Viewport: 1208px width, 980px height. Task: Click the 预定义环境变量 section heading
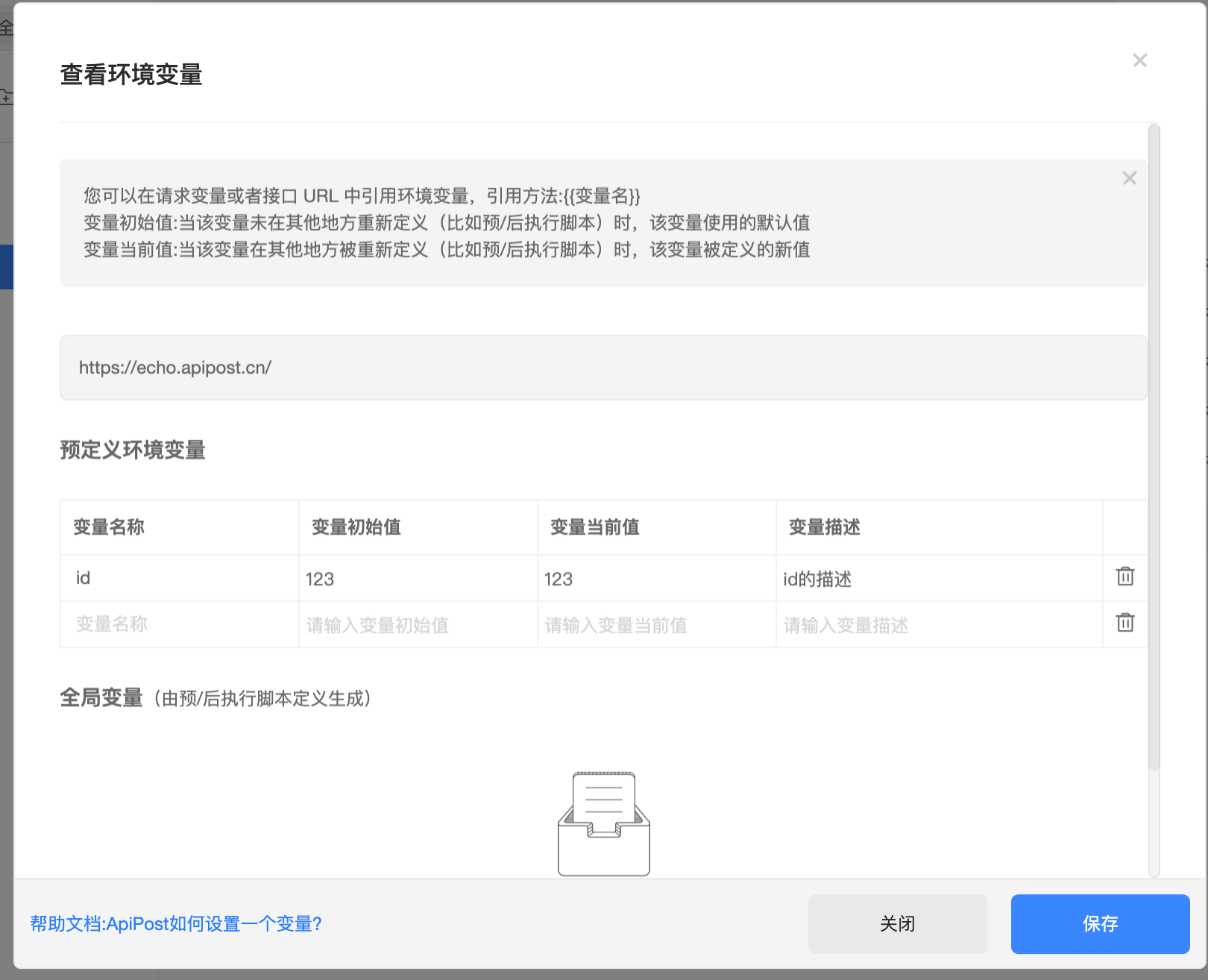[133, 450]
